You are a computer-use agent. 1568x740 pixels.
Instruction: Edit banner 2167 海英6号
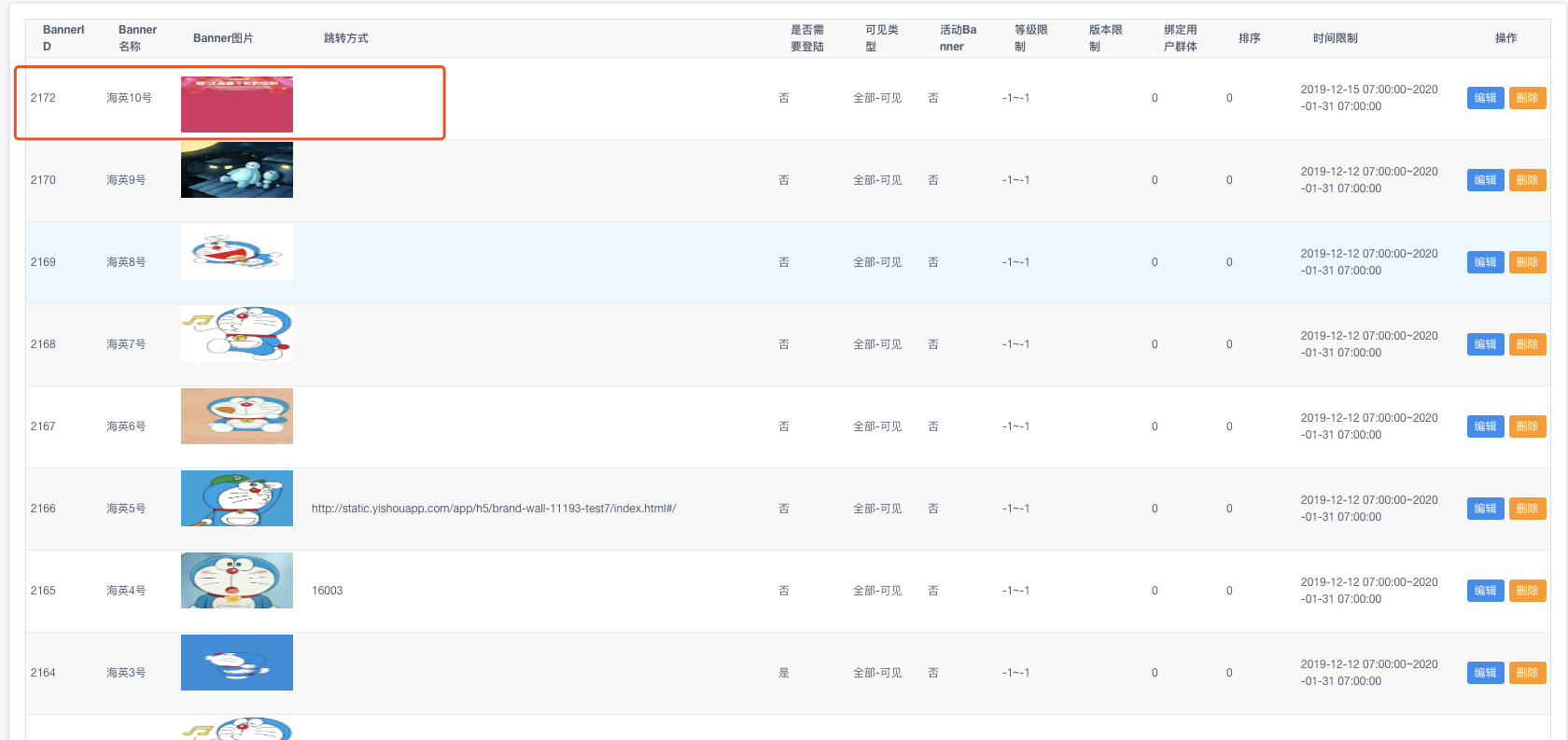(1485, 426)
